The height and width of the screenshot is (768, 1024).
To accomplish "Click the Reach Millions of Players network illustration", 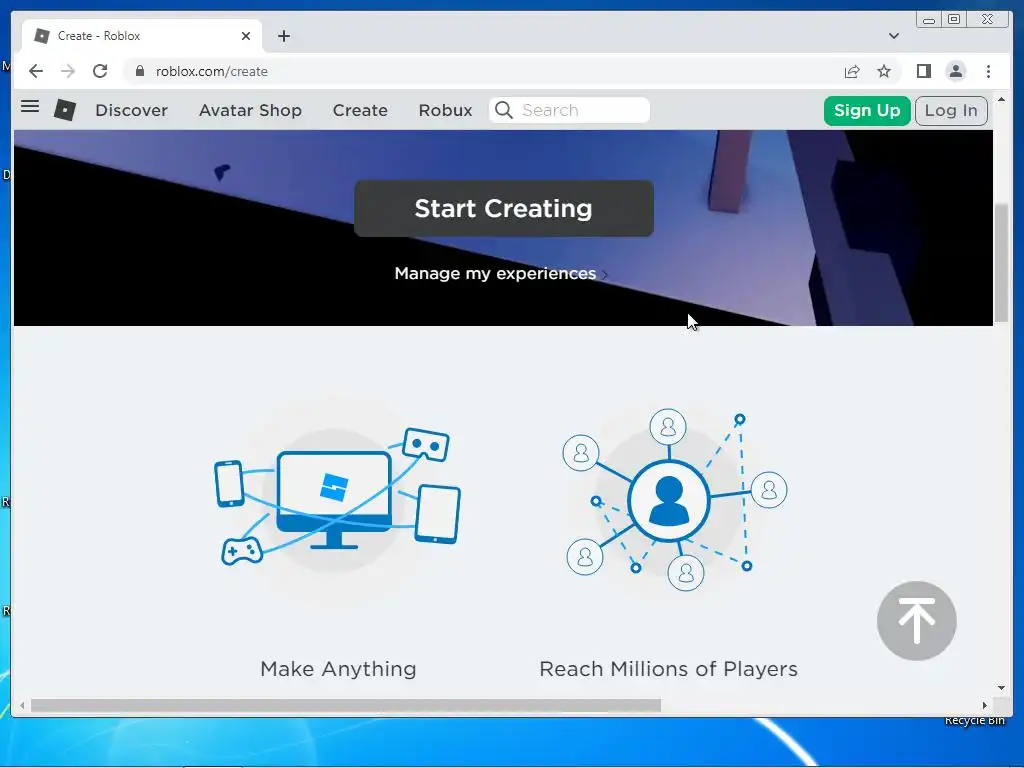I will (675, 500).
